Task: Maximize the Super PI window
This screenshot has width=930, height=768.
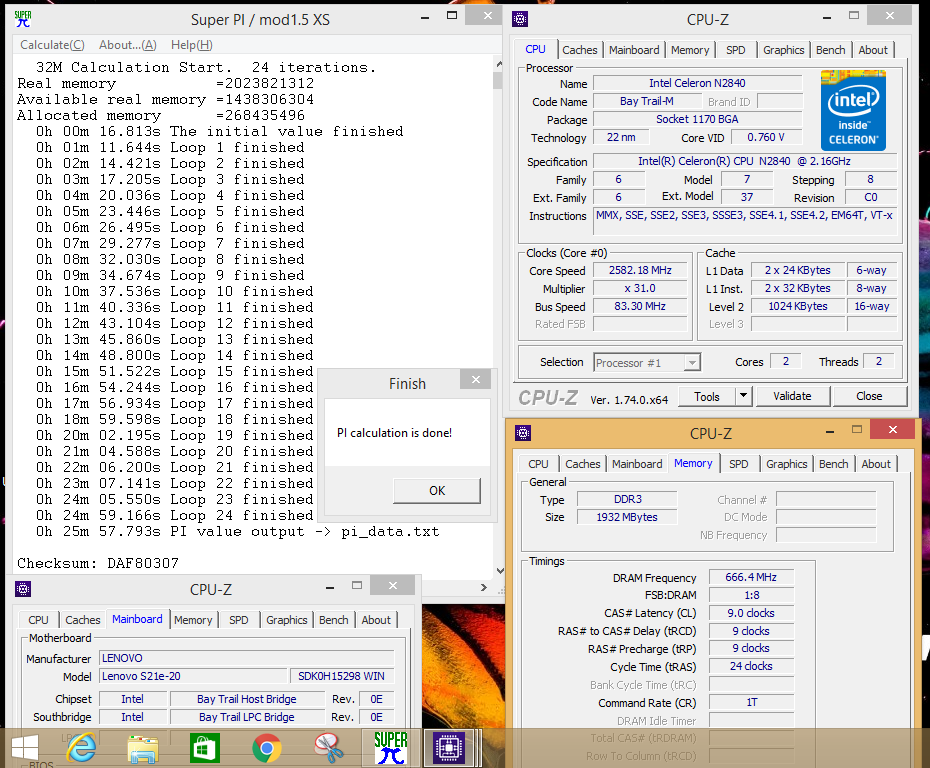Action: pos(452,16)
